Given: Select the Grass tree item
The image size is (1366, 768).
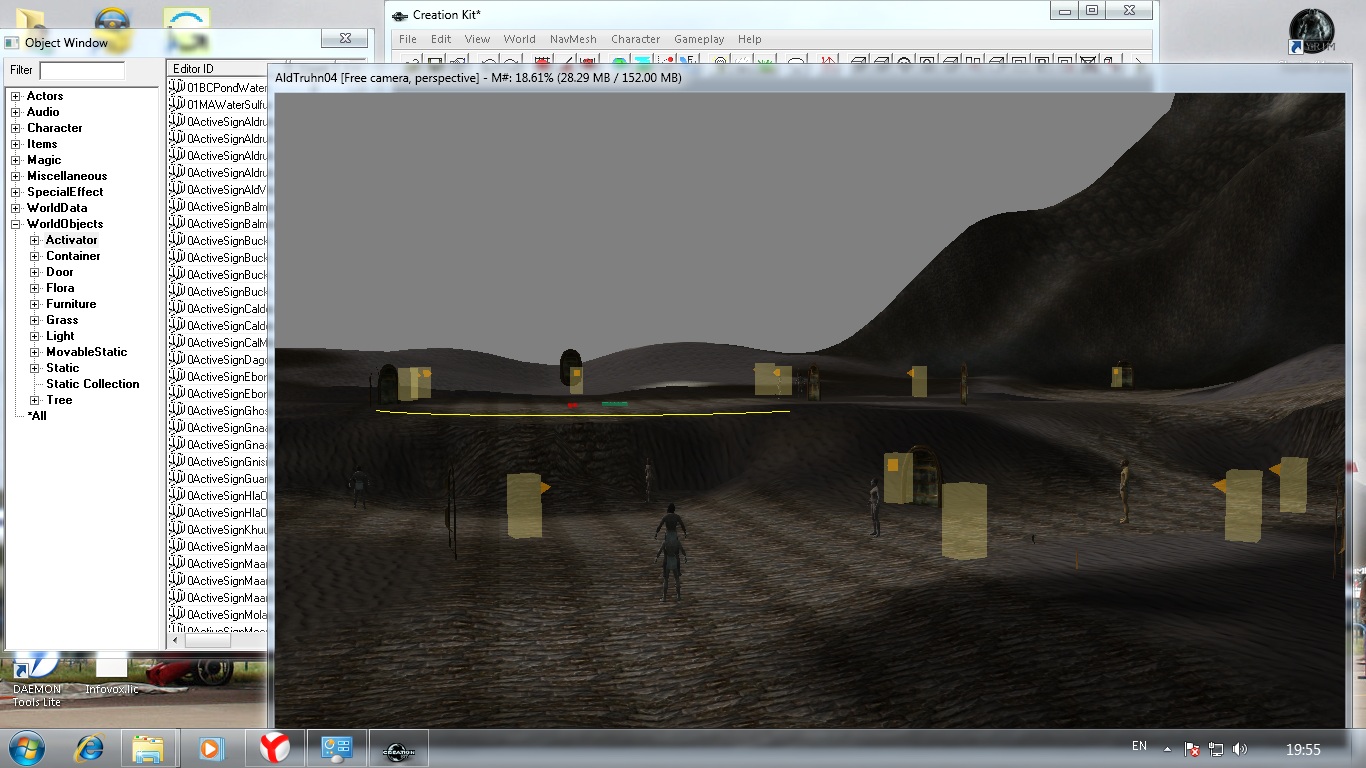Looking at the screenshot, I should [62, 320].
